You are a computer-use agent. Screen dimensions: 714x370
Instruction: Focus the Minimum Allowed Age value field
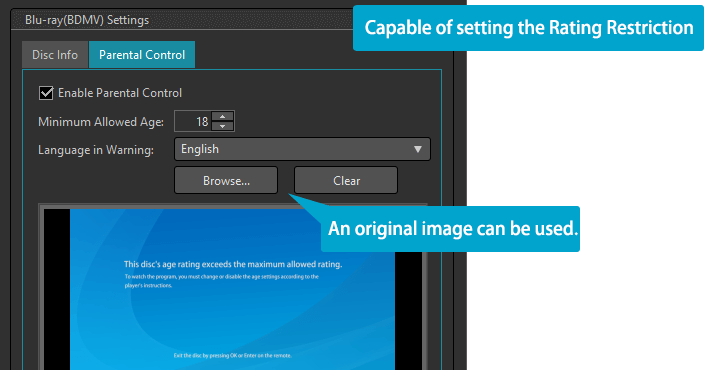194,122
